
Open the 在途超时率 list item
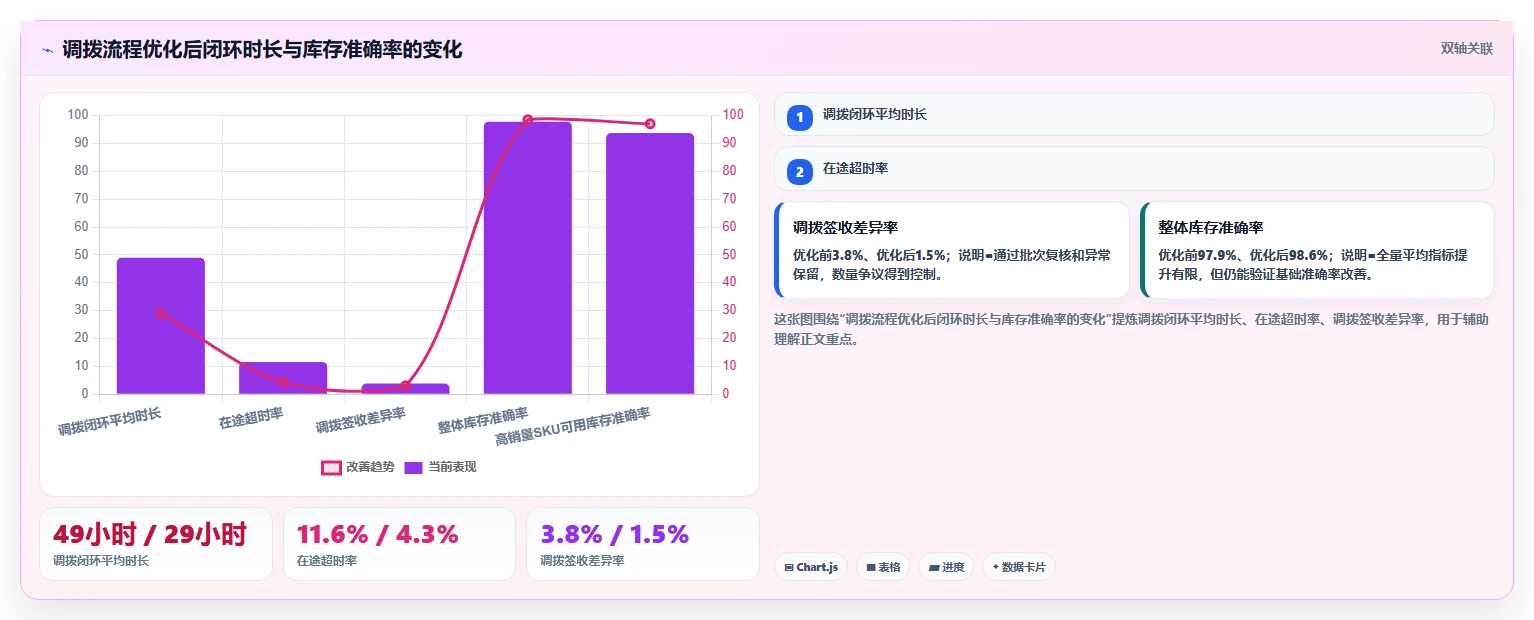point(1134,169)
